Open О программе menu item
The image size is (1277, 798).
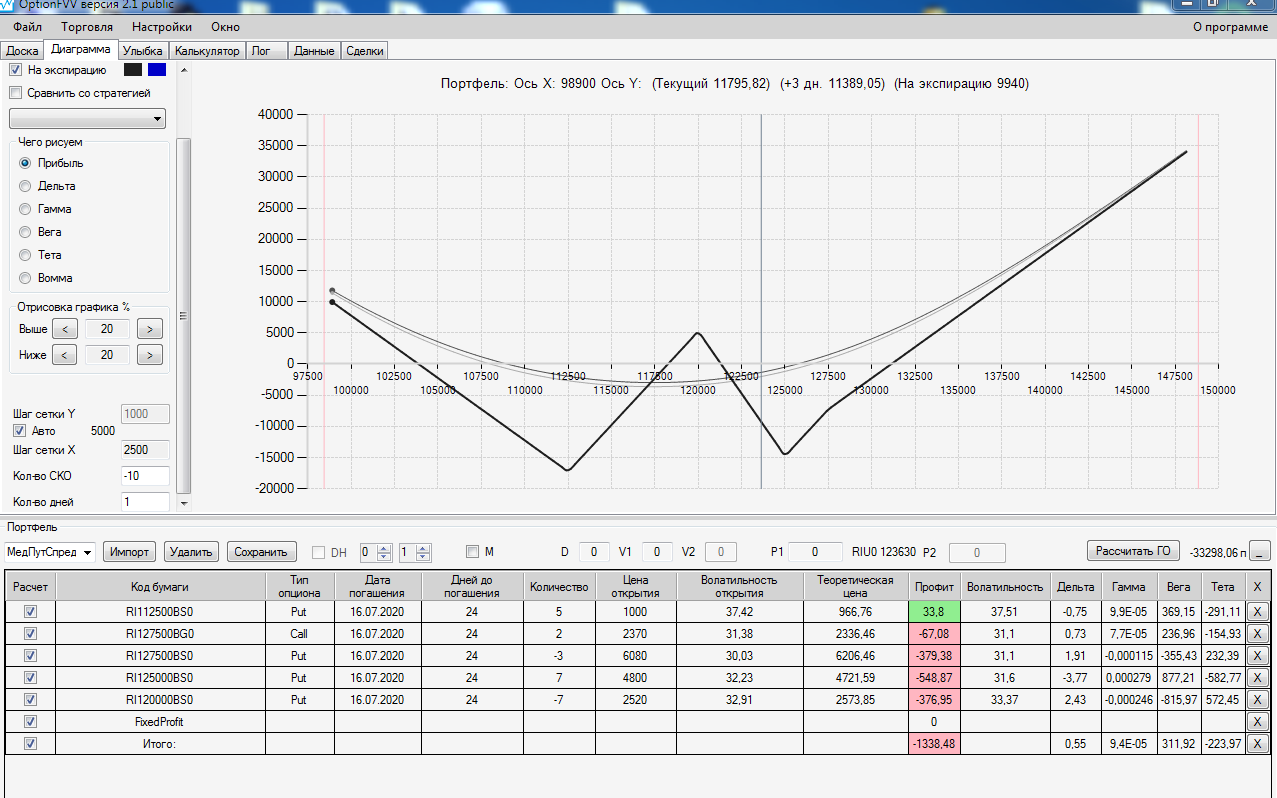point(1231,27)
